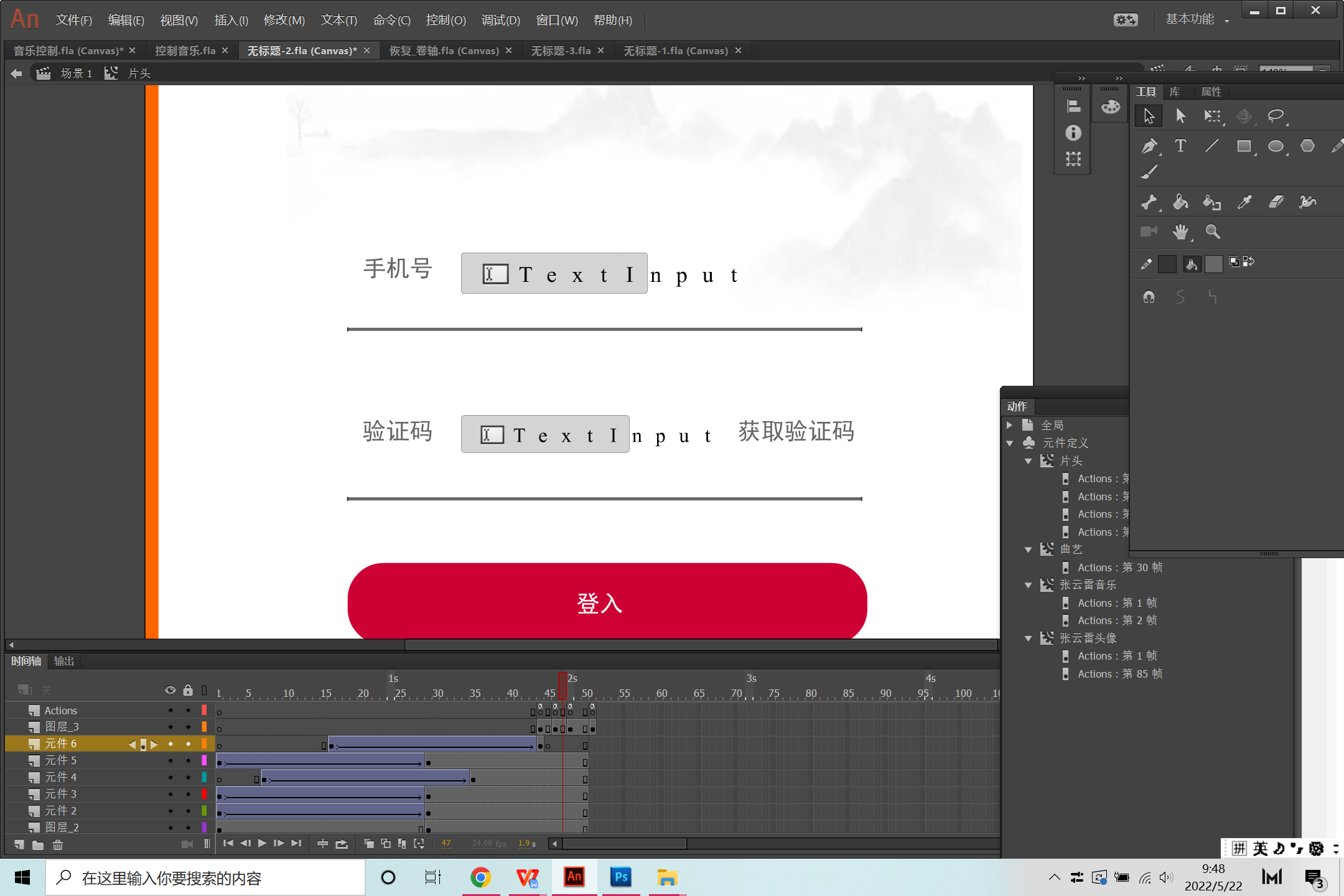Open the 修改(M) menu
1344x896 pixels.
[x=284, y=20]
